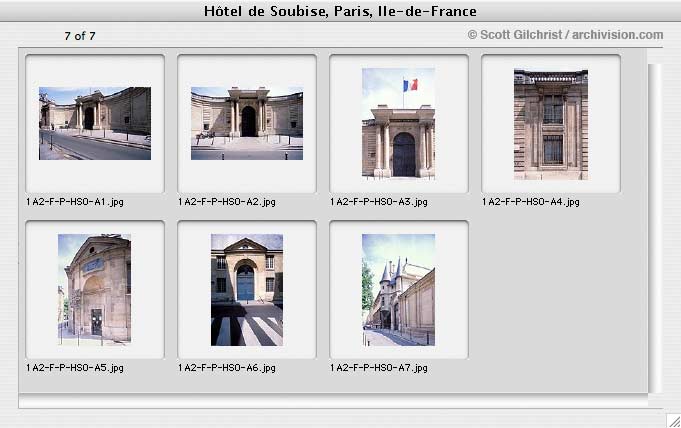
Task: Click the '7 of 7' counter text
Action: click(80, 36)
